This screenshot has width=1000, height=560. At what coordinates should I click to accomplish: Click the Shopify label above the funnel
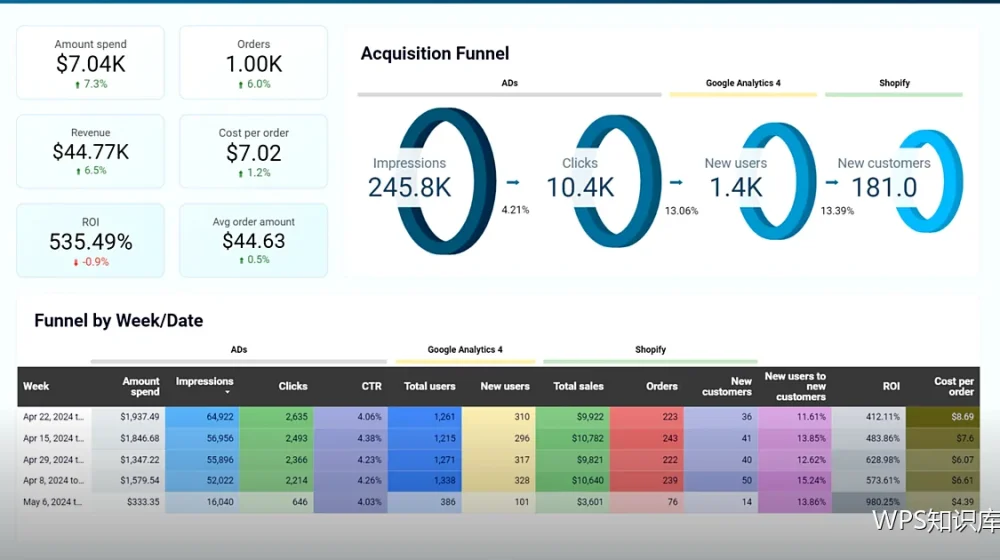(x=894, y=83)
